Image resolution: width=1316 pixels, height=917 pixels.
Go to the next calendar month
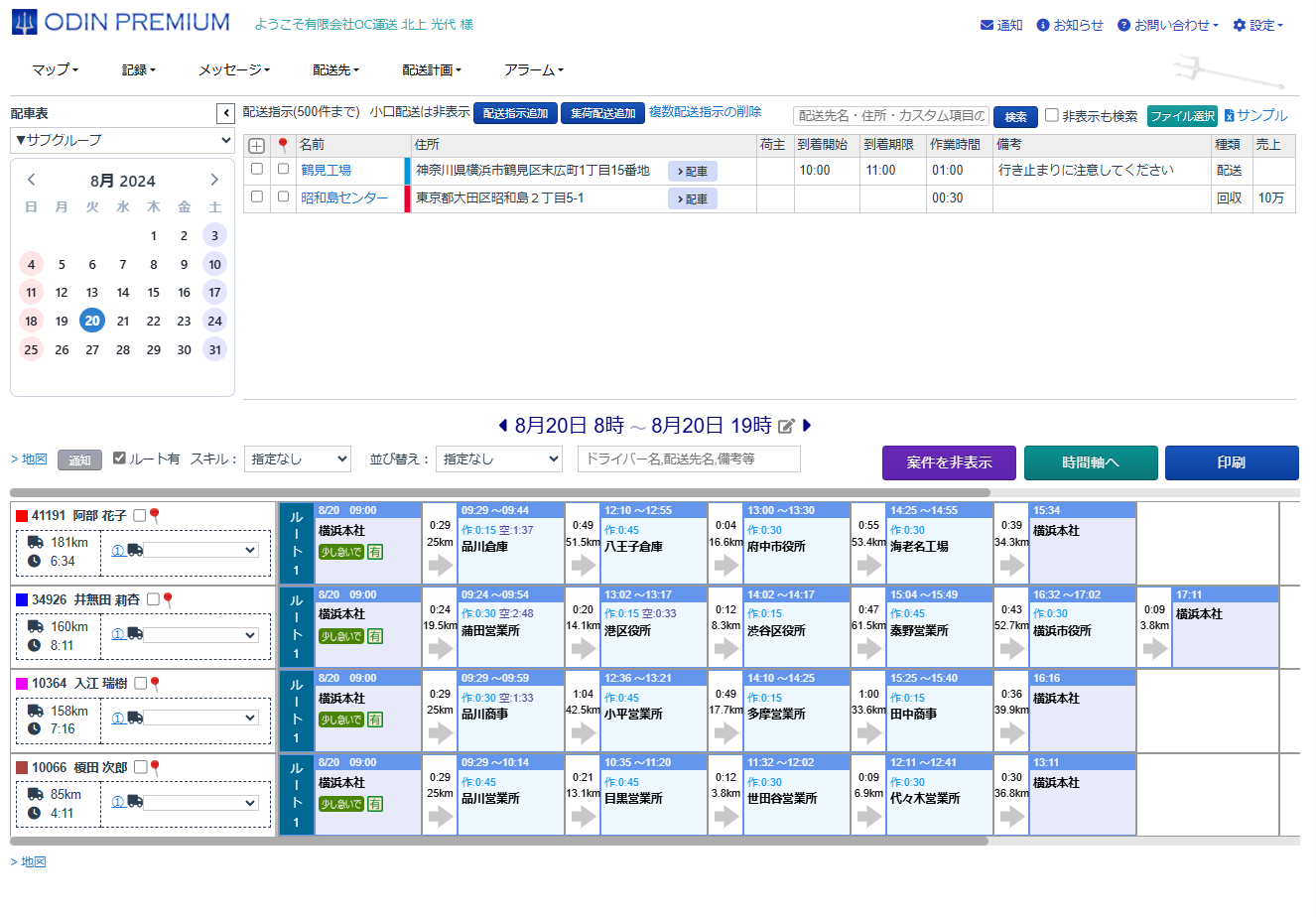(214, 180)
